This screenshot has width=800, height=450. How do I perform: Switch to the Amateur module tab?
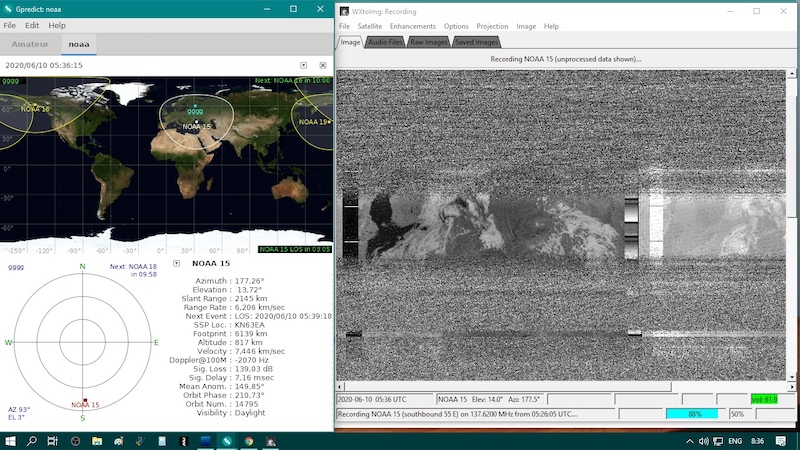(x=29, y=45)
